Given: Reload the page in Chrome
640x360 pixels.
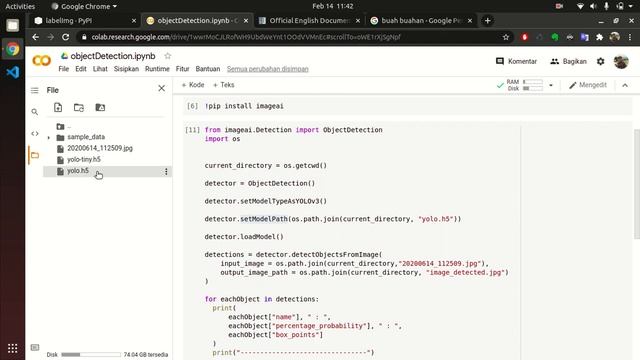Looking at the screenshot, I should click(65, 37).
